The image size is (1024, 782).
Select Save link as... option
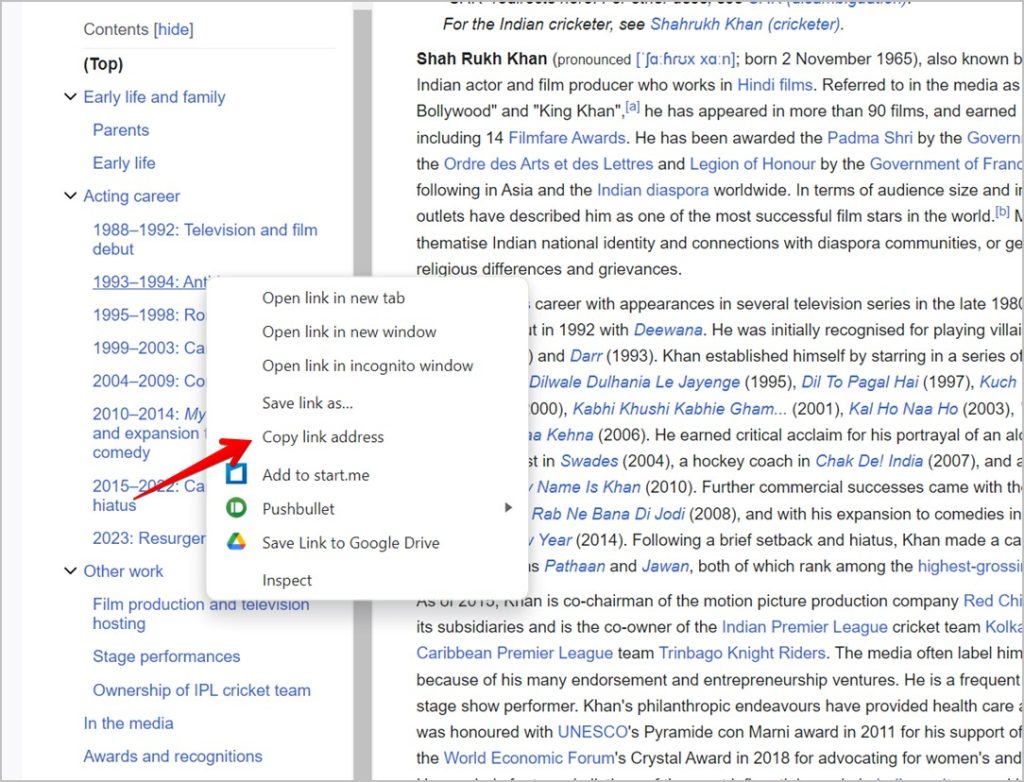[x=307, y=403]
